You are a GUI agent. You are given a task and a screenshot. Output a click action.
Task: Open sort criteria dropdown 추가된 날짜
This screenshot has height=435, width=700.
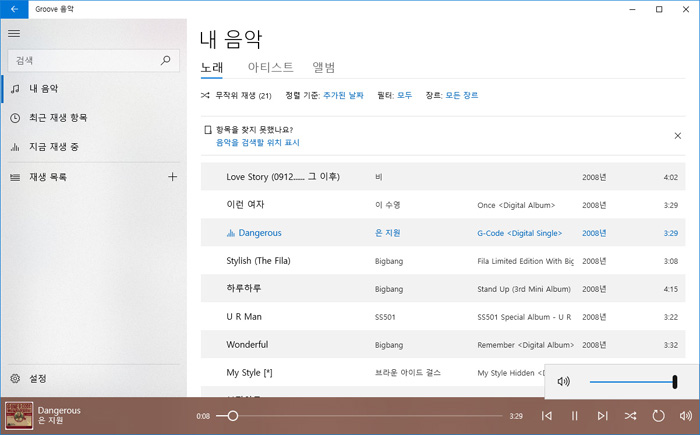[x=343, y=96]
